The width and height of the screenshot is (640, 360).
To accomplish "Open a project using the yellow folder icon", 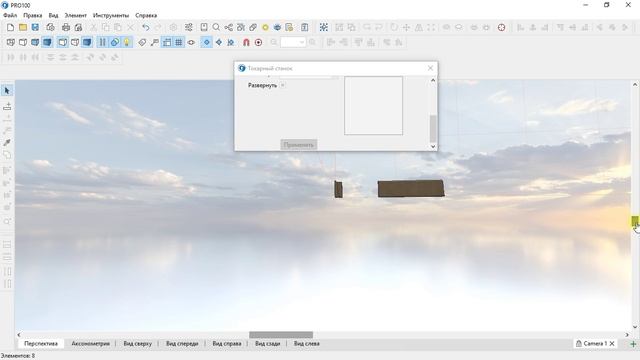I will point(23,27).
